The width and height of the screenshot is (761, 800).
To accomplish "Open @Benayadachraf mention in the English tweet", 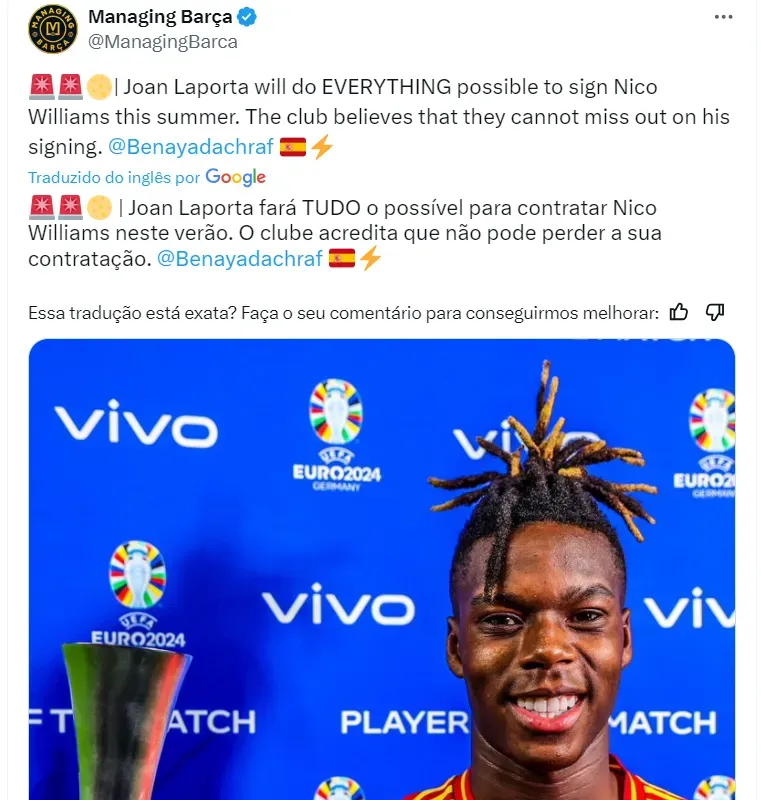I will 191,147.
